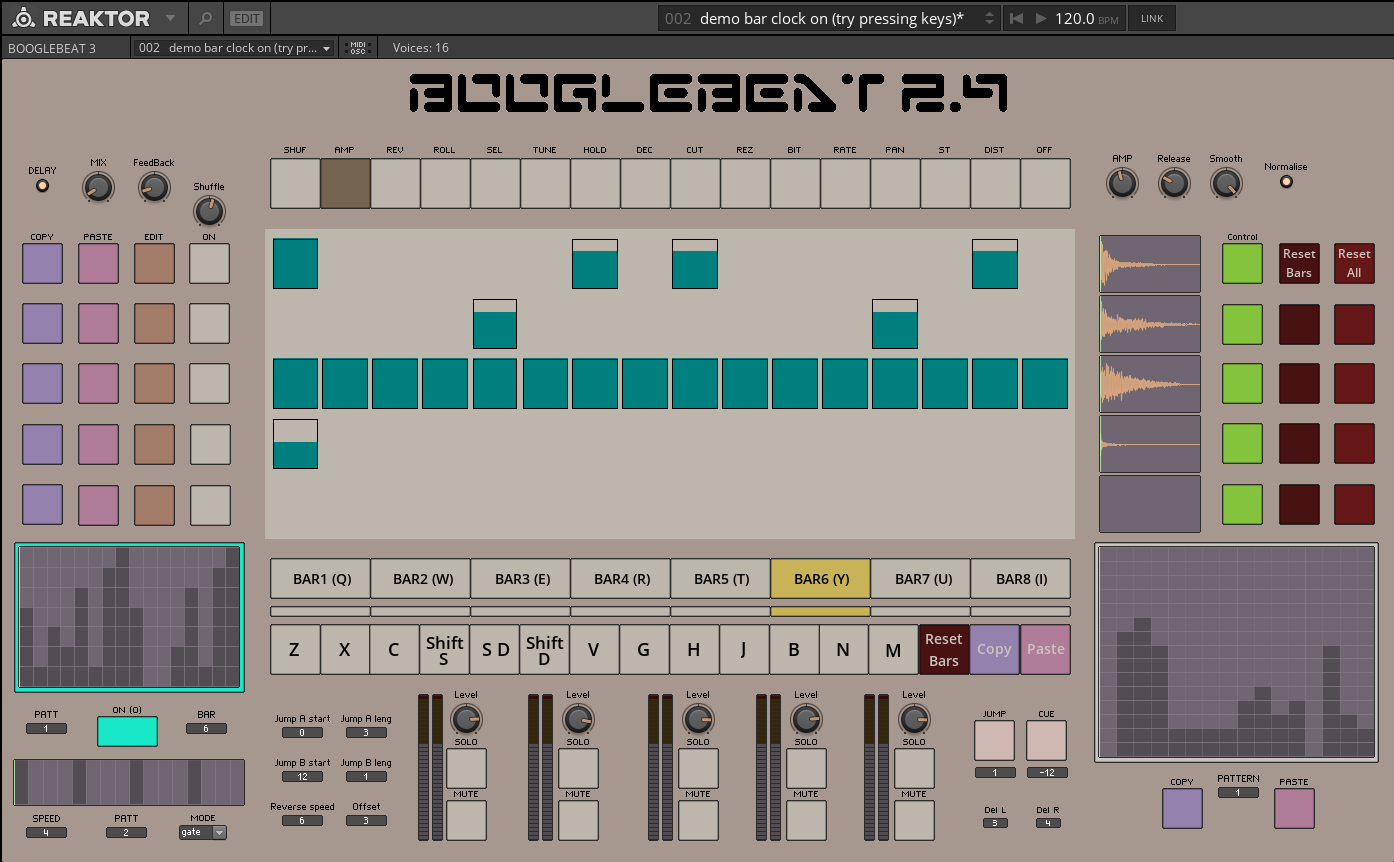1394x862 pixels.
Task: Click the JUMP pad
Action: coord(994,741)
